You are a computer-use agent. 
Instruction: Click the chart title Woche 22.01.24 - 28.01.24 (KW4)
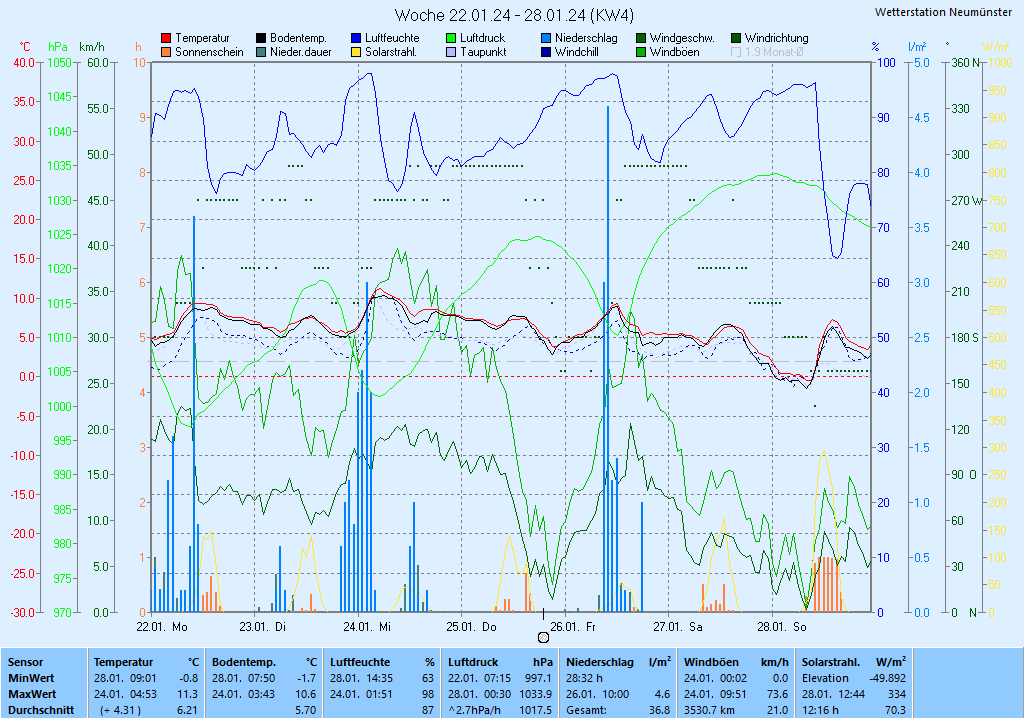[514, 15]
